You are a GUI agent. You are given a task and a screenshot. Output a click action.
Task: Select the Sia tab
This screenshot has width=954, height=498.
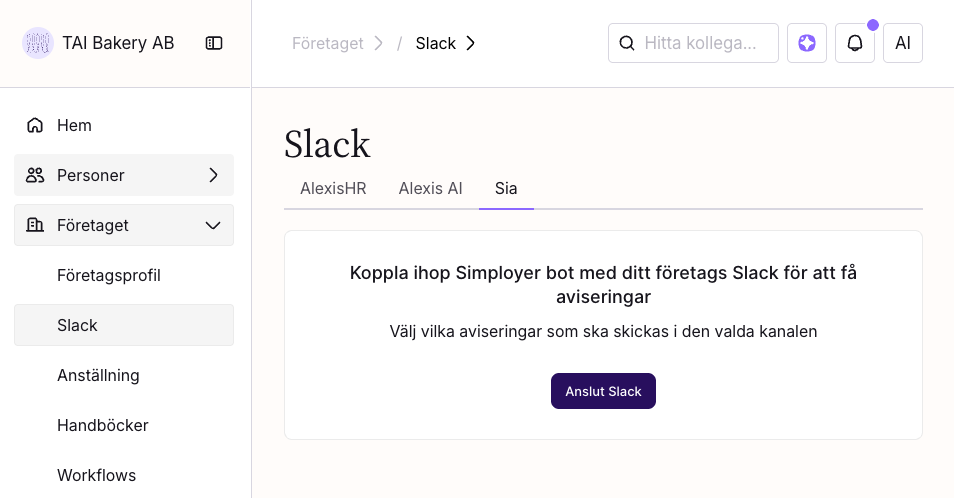click(x=506, y=188)
